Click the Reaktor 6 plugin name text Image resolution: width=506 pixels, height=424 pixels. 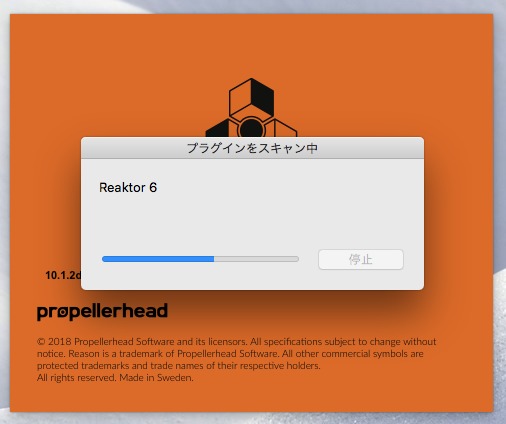pyautogui.click(x=128, y=188)
